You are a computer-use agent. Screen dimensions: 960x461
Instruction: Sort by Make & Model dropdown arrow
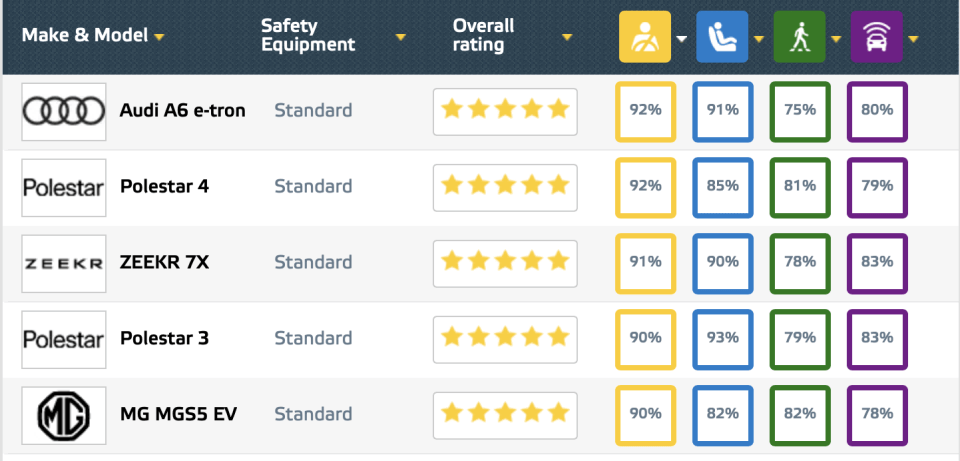(x=159, y=38)
